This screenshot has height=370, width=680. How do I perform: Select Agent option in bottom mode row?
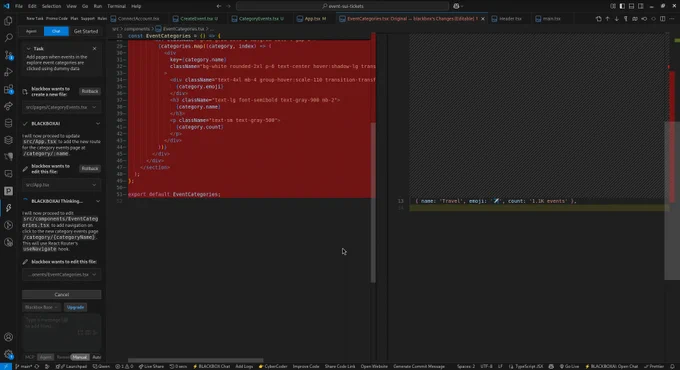45,357
